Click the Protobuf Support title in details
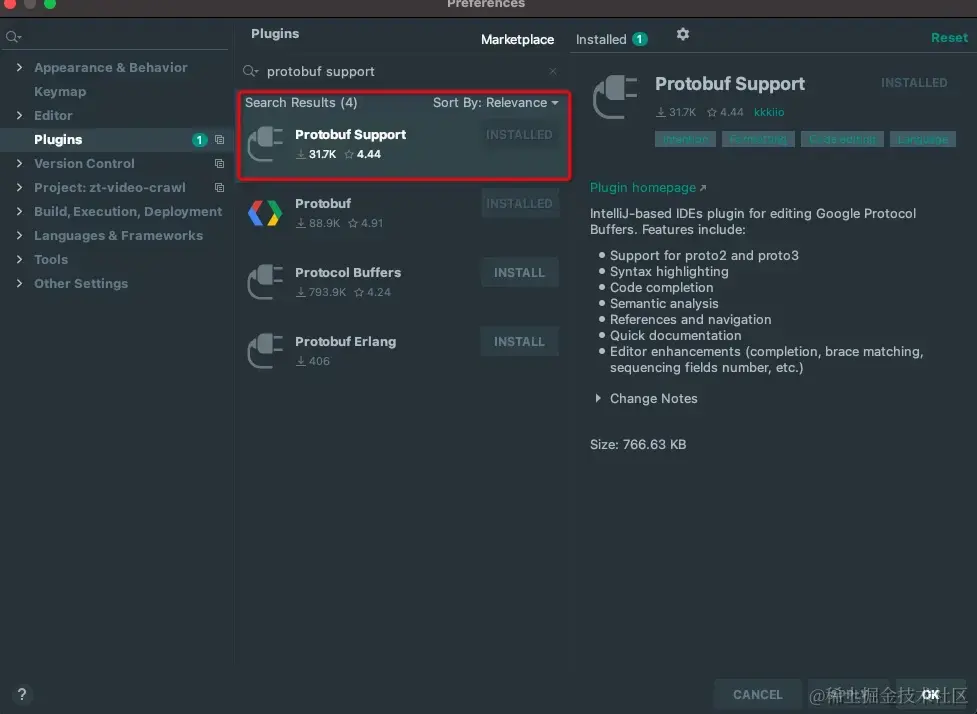The width and height of the screenshot is (977, 714). pyautogui.click(x=730, y=83)
